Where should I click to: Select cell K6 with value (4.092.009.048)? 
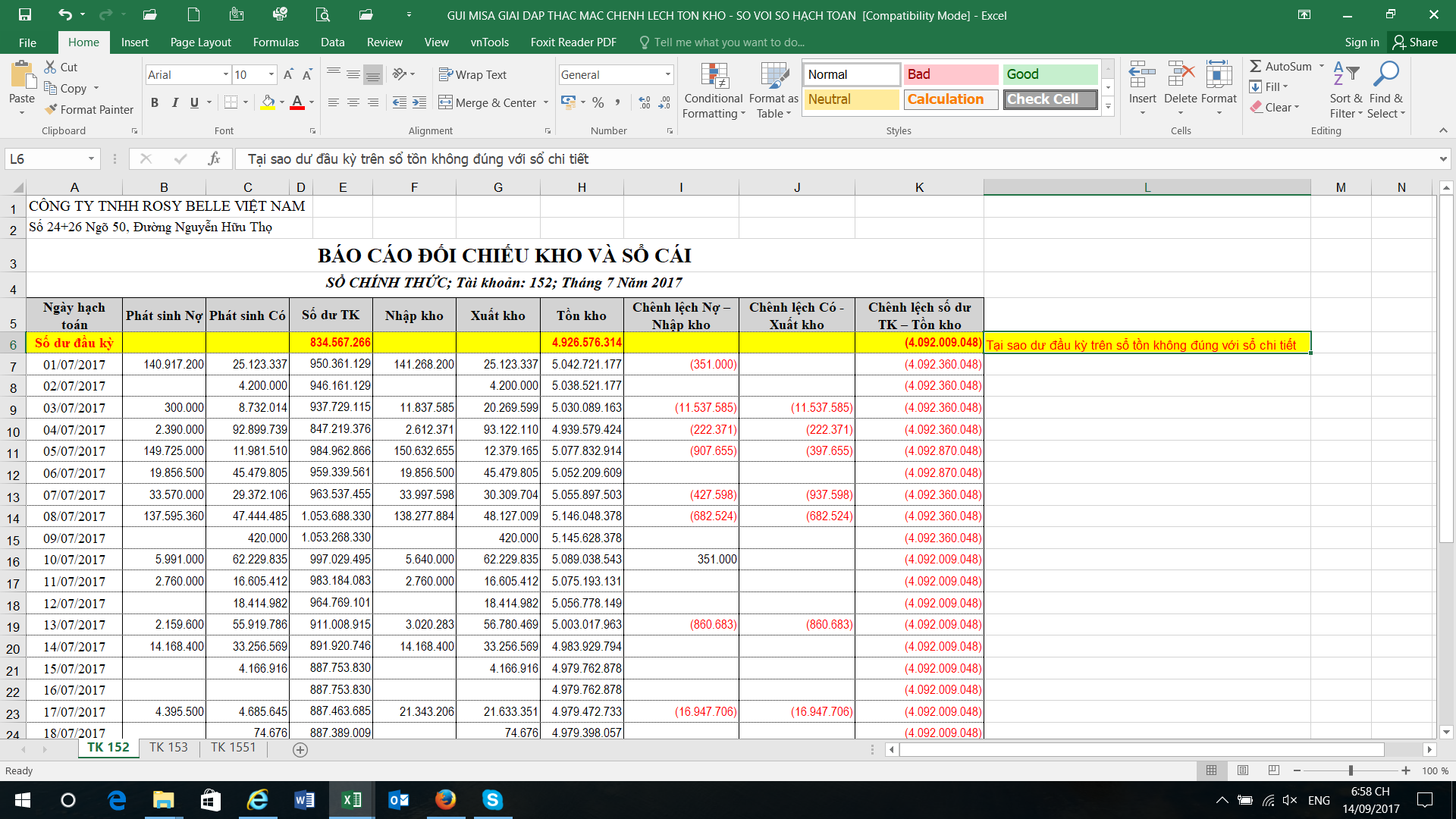[919, 343]
